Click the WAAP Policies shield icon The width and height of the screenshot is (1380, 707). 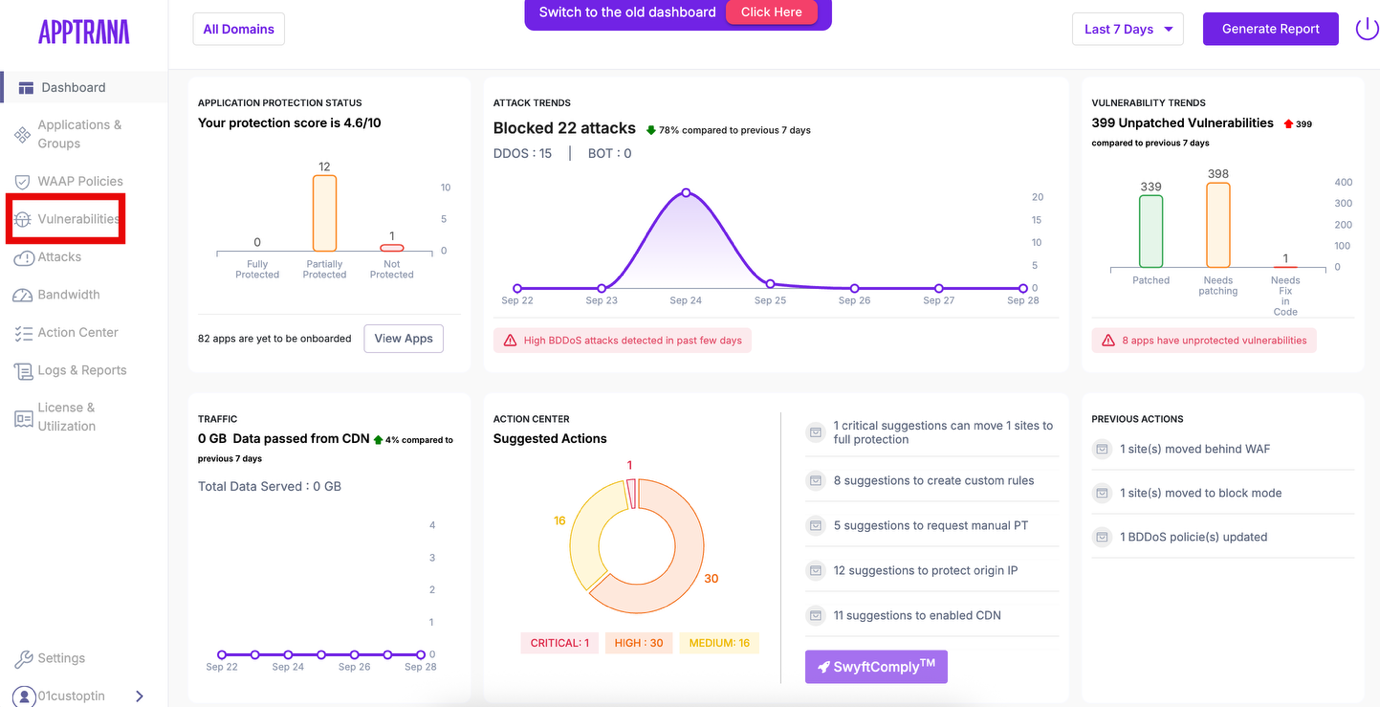[22, 182]
